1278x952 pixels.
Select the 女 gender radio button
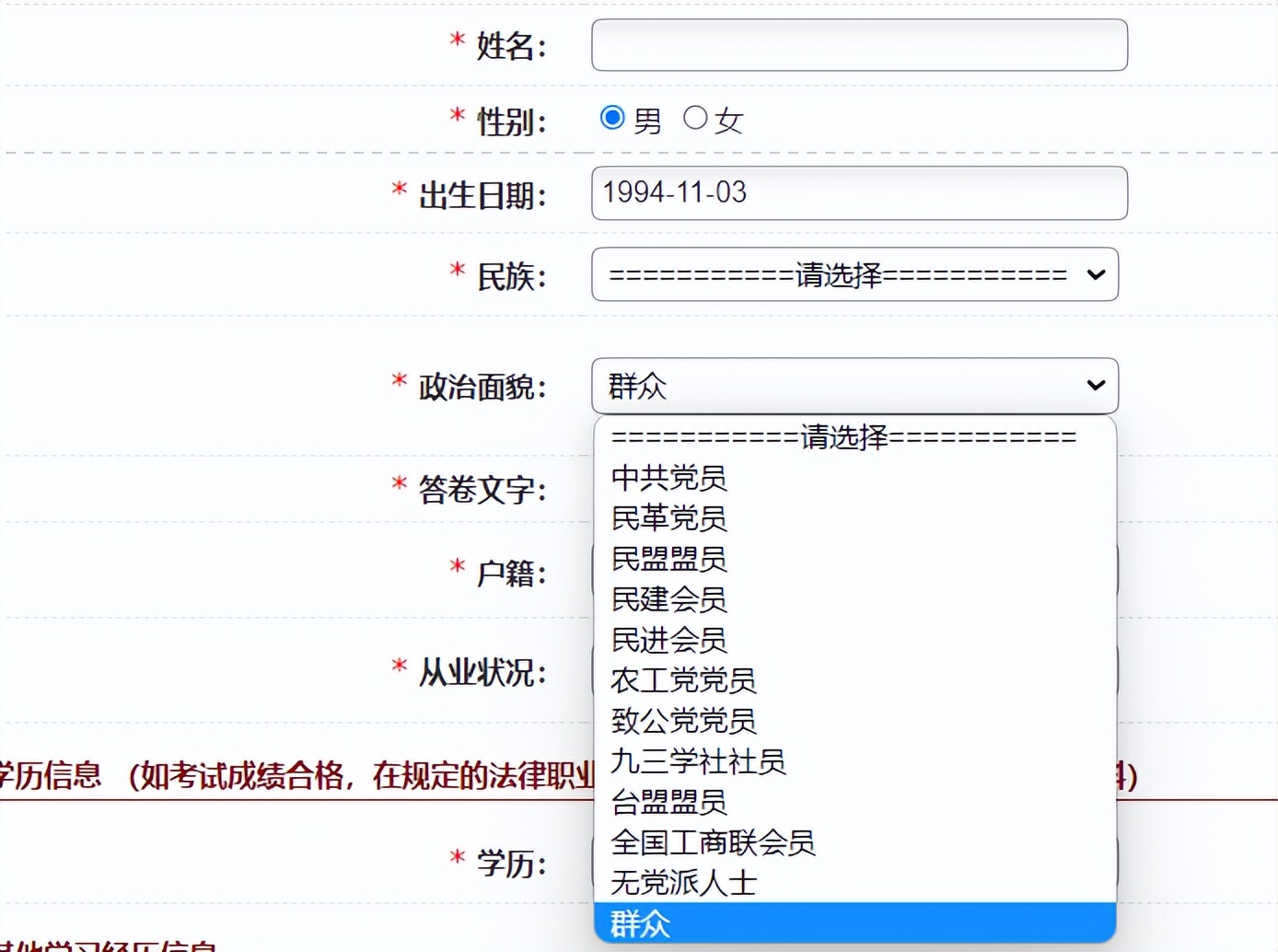pos(696,118)
